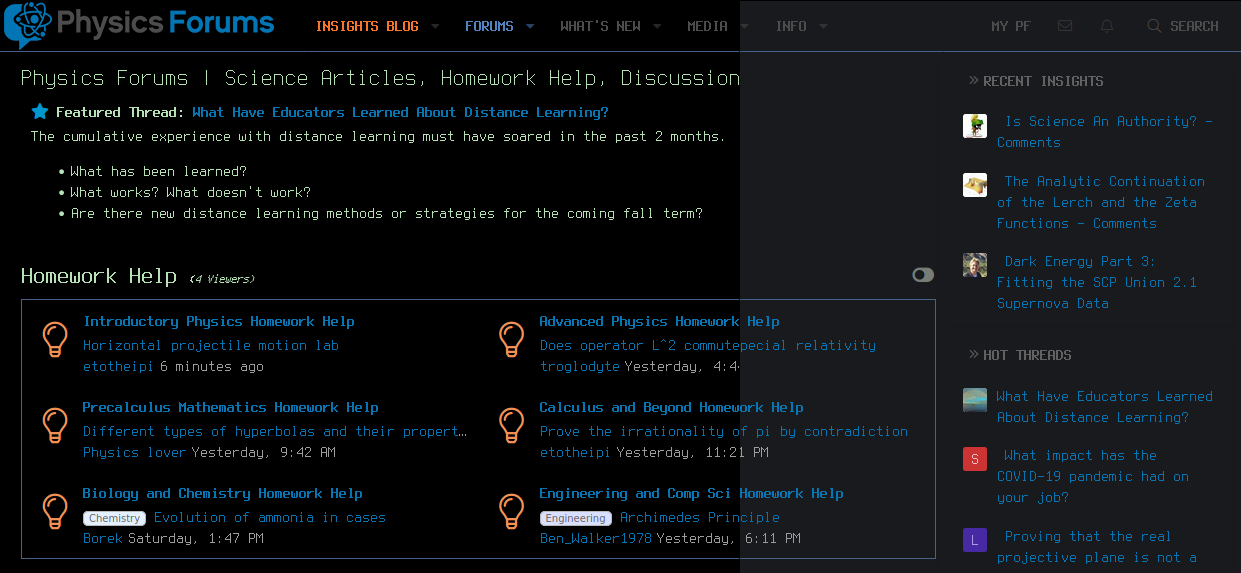Open user Ben_Walker1978 profile link
Screen dimensions: 1241x573
(596, 538)
